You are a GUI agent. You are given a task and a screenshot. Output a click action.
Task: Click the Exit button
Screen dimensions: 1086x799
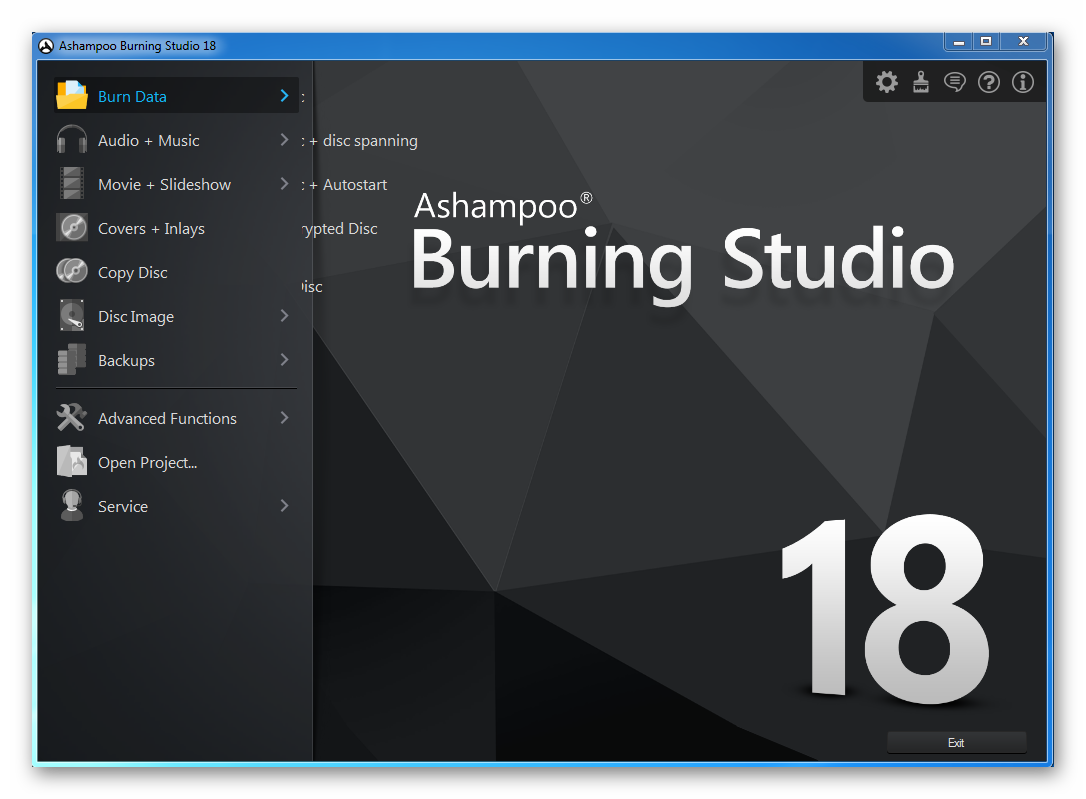(x=956, y=742)
